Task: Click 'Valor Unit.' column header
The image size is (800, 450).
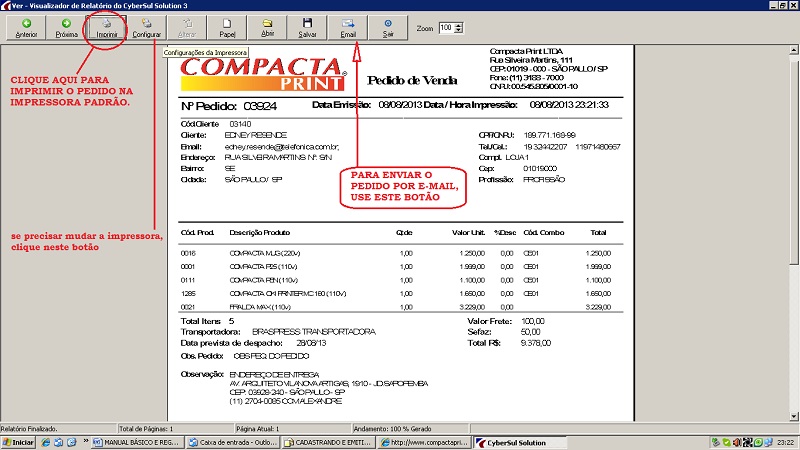Action: coord(468,233)
